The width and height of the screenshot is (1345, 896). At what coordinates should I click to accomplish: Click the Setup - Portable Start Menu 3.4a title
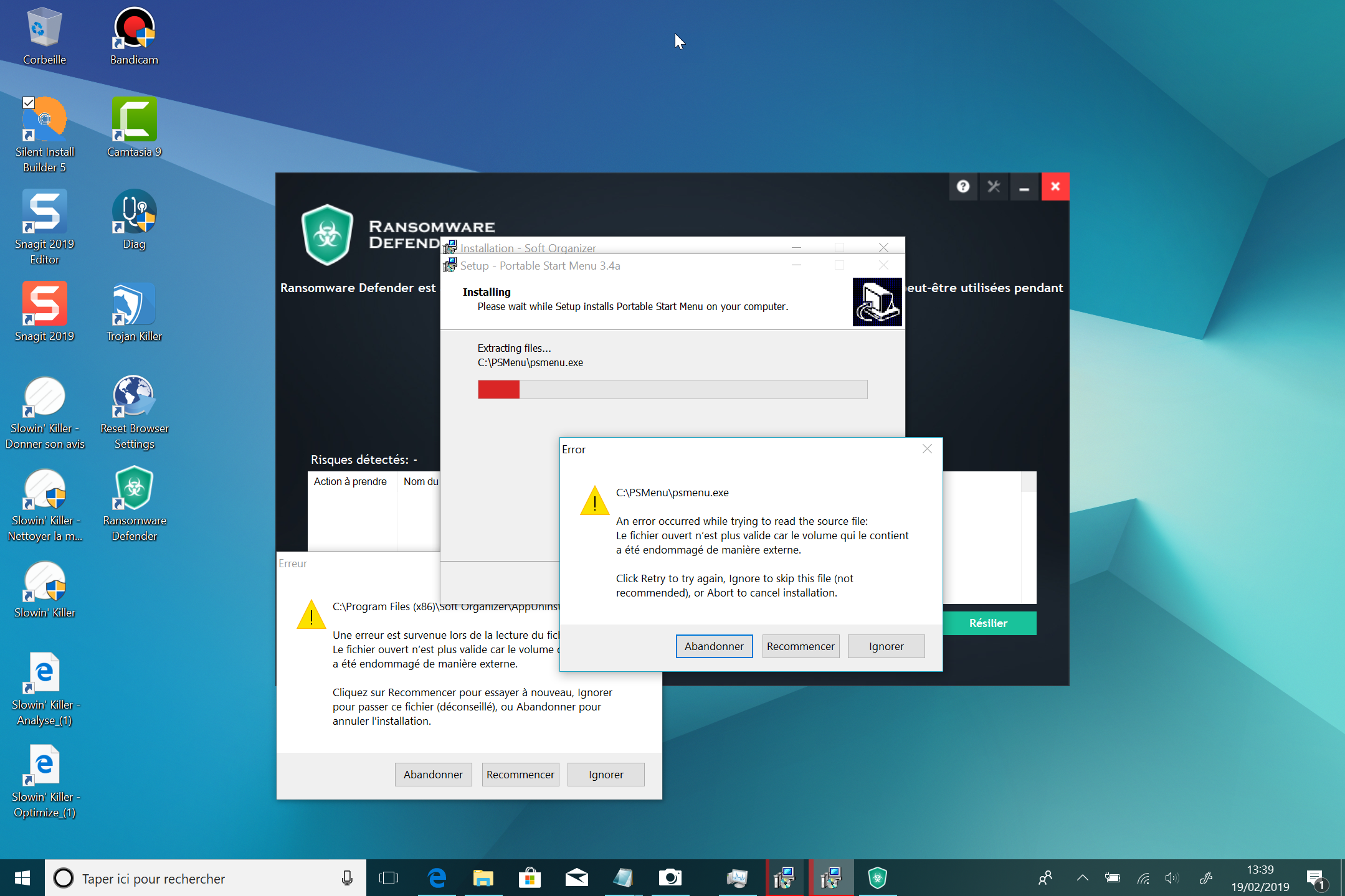coord(540,266)
